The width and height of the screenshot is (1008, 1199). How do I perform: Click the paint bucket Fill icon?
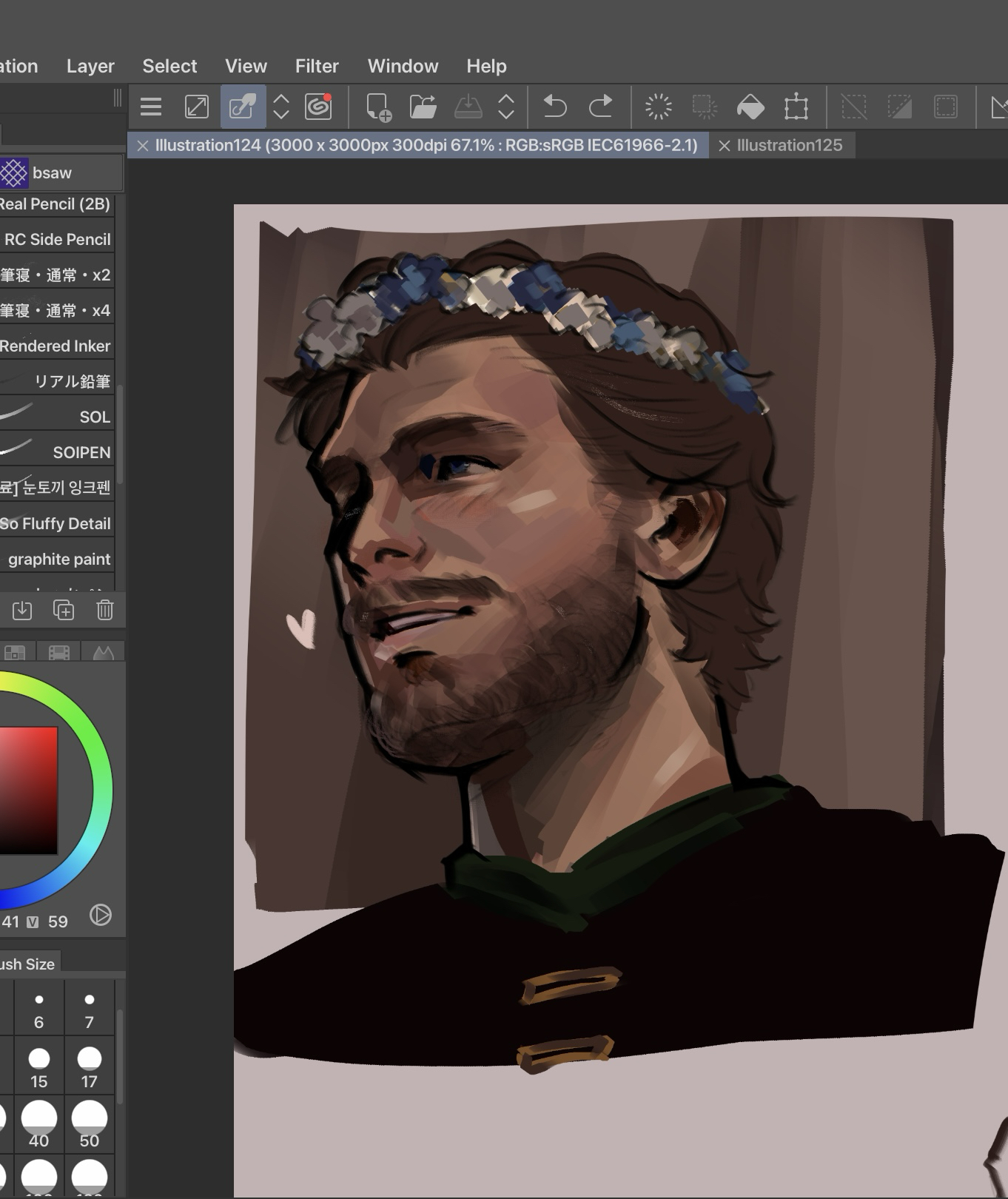(x=750, y=107)
